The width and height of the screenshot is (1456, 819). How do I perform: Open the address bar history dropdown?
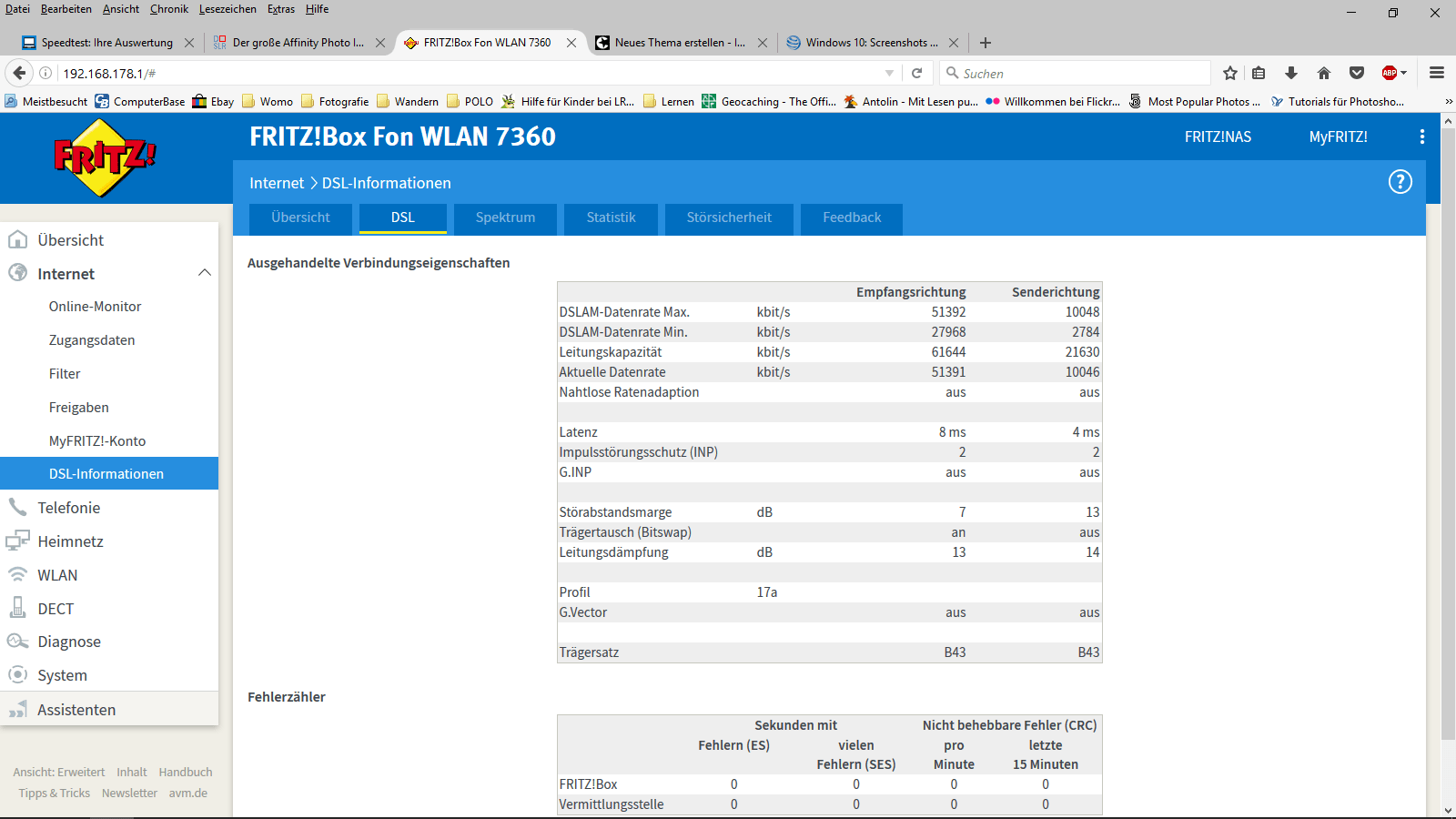[889, 73]
